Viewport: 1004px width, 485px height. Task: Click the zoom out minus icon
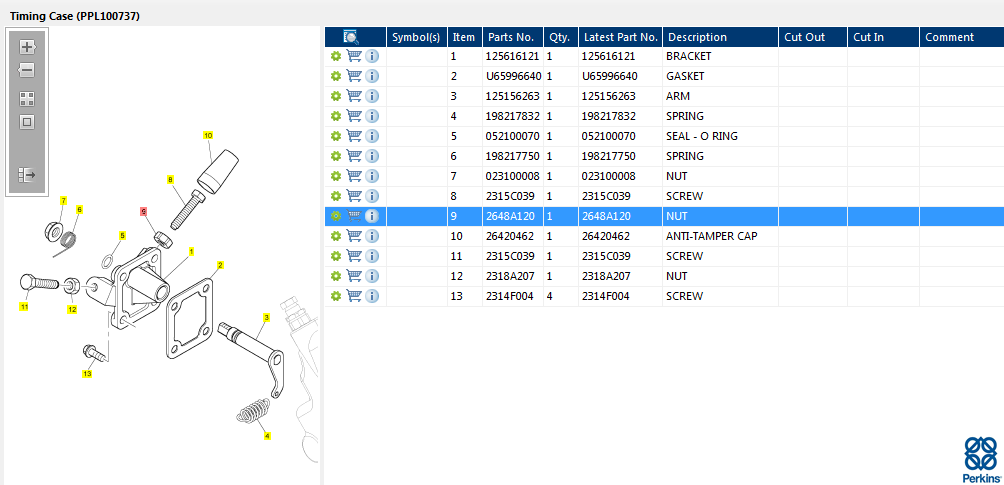pyautogui.click(x=27, y=71)
